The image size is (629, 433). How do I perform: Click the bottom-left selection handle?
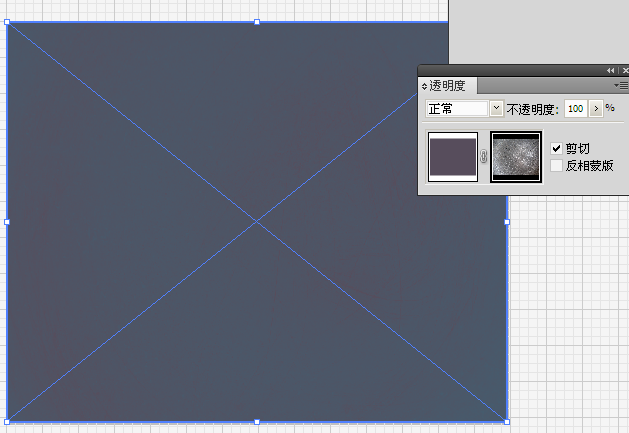(x=7, y=422)
